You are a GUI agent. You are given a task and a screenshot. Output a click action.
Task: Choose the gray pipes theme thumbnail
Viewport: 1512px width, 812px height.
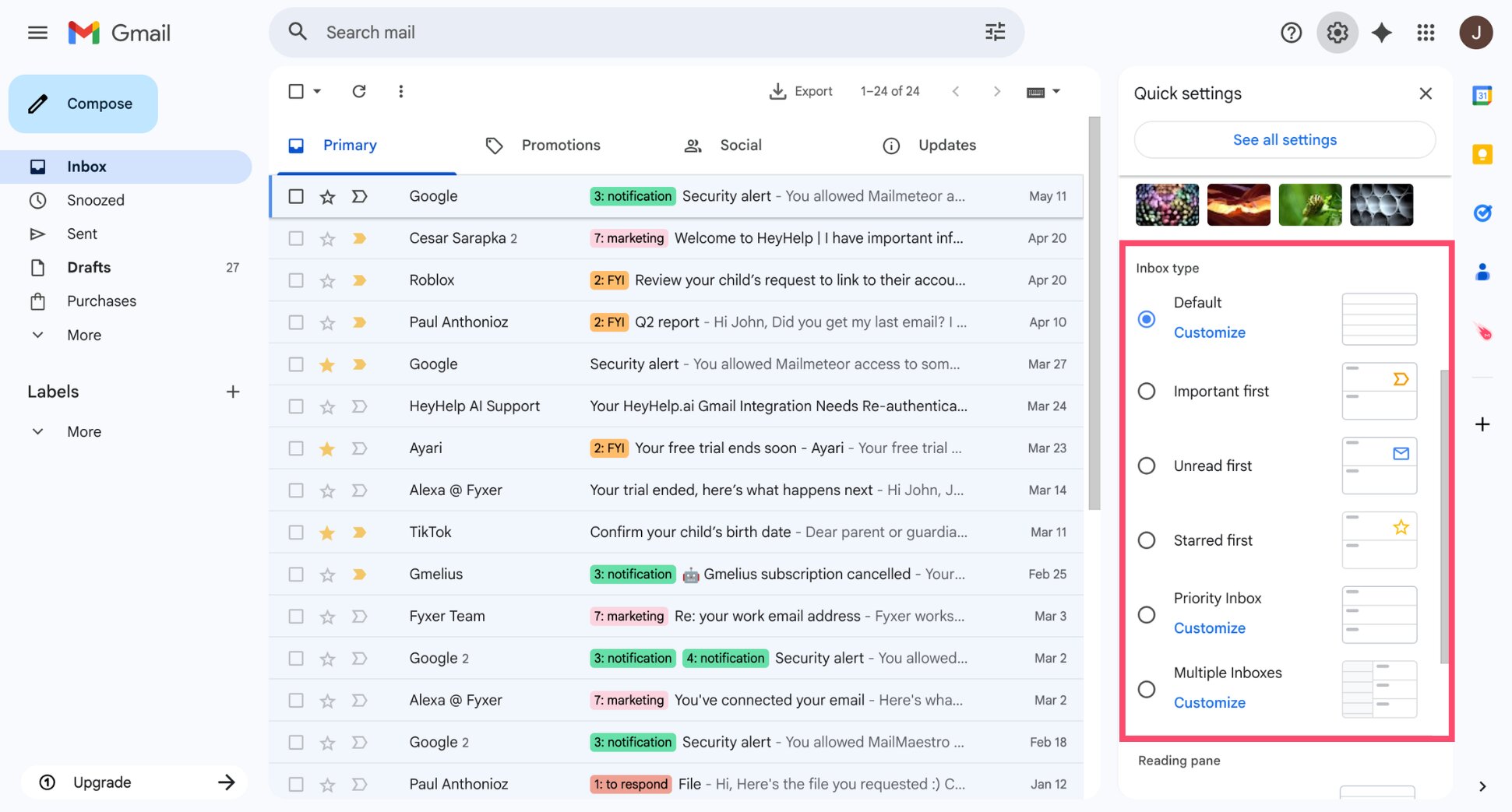click(1381, 205)
